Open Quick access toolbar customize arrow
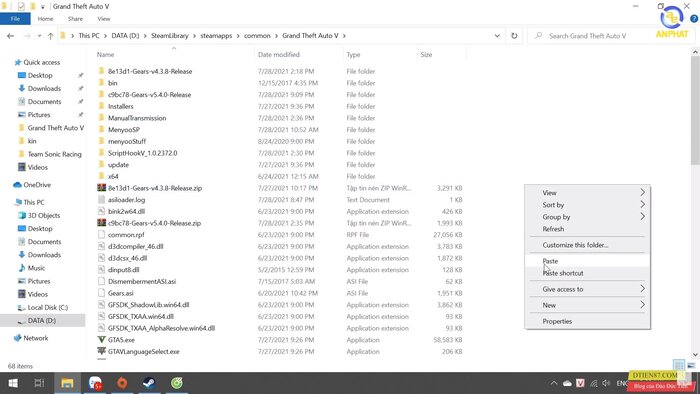Image resolution: width=700 pixels, height=394 pixels. [43, 7]
